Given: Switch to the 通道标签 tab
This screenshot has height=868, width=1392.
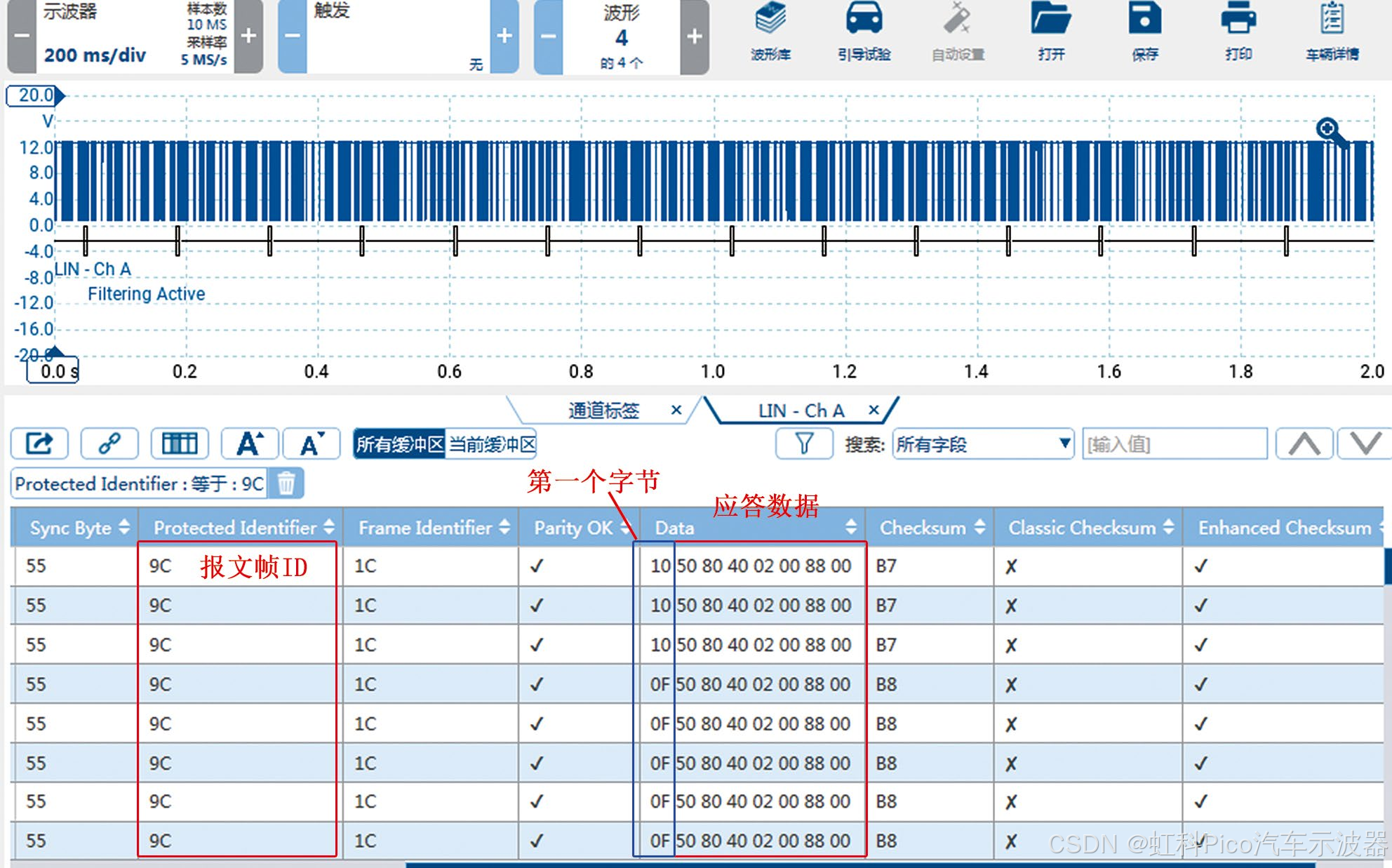Looking at the screenshot, I should point(603,410).
